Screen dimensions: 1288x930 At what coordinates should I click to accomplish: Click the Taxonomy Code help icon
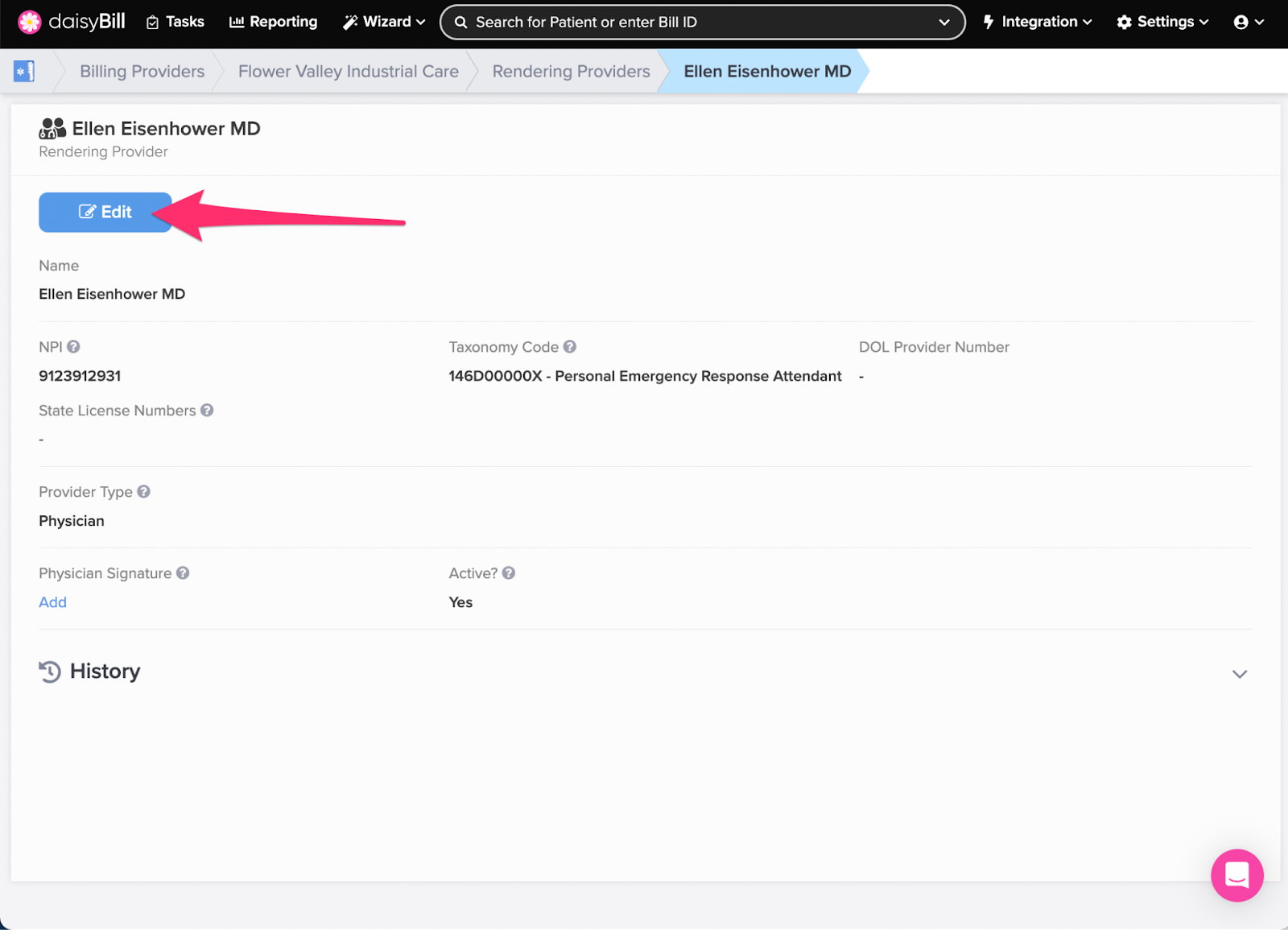[570, 347]
